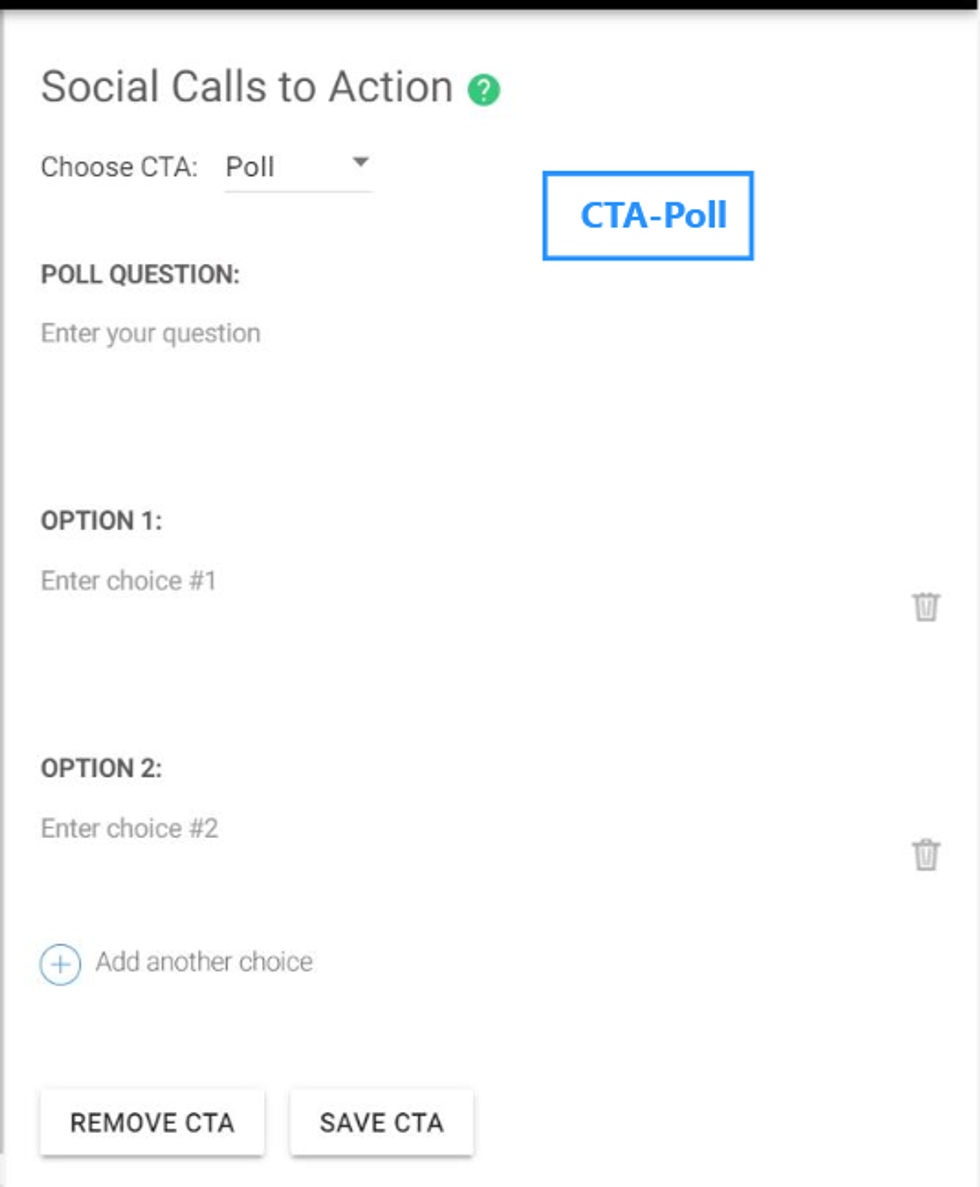This screenshot has width=980, height=1187.
Task: Click the green help question mark icon
Action: click(x=484, y=90)
